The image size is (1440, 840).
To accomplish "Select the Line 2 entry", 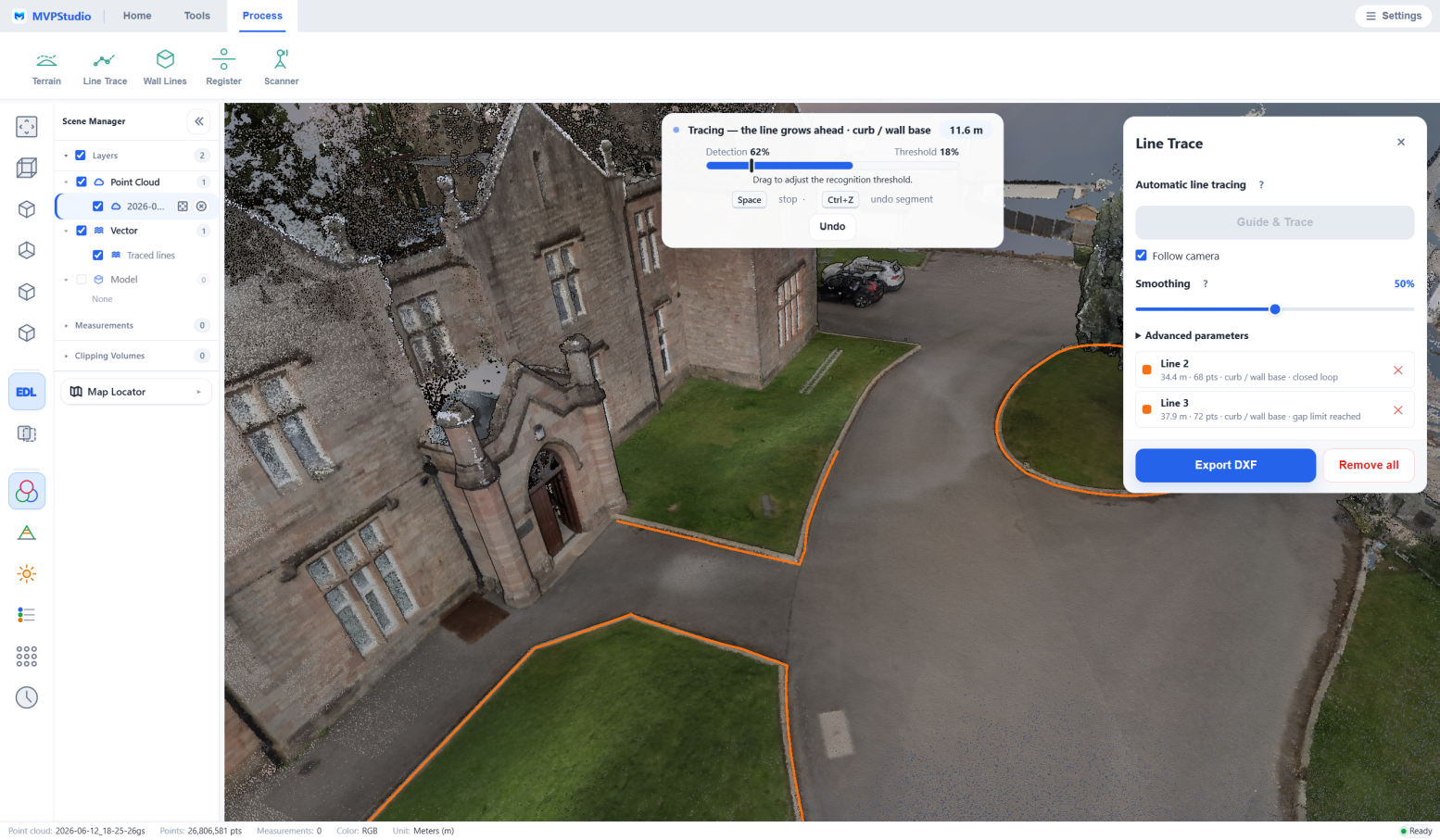I will [1274, 370].
